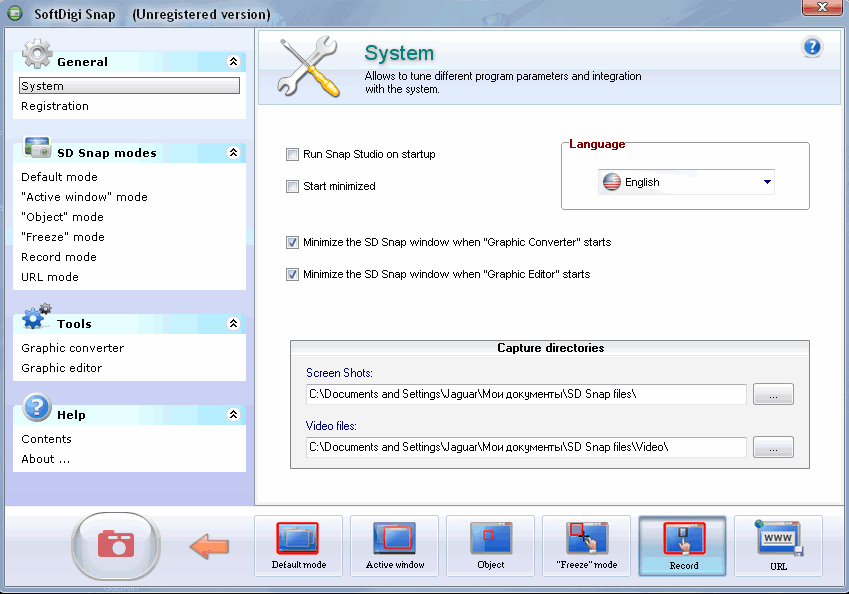
Task: Click the Screen Shots path field
Action: click(x=526, y=394)
